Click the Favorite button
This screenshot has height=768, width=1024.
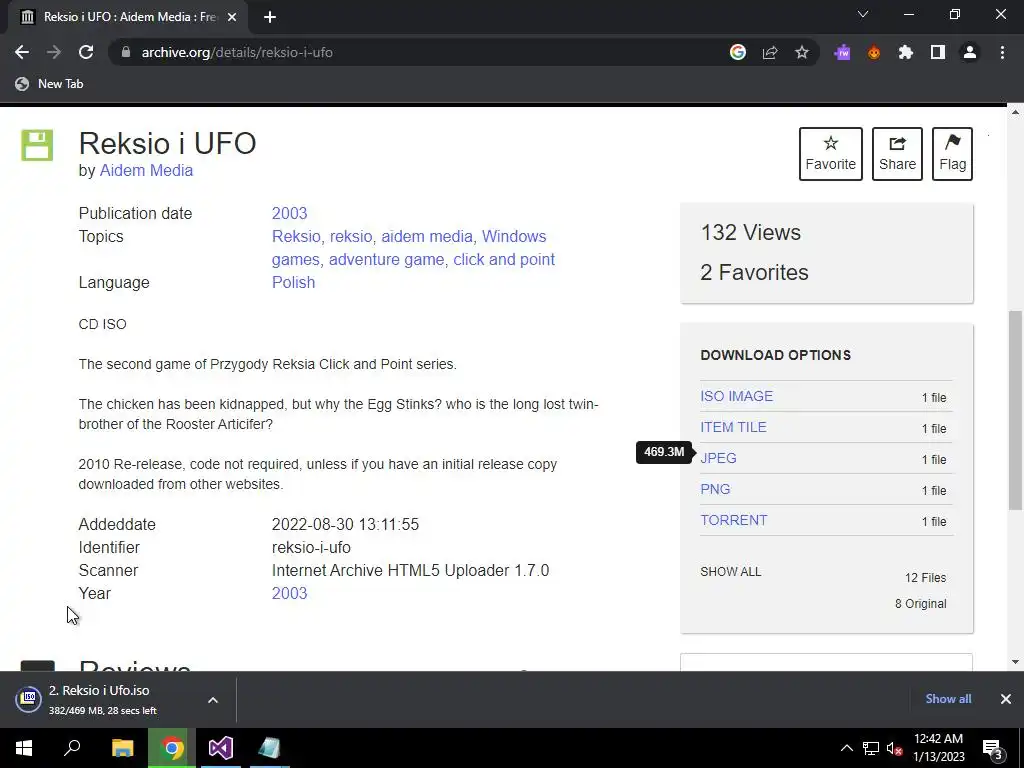click(x=831, y=153)
